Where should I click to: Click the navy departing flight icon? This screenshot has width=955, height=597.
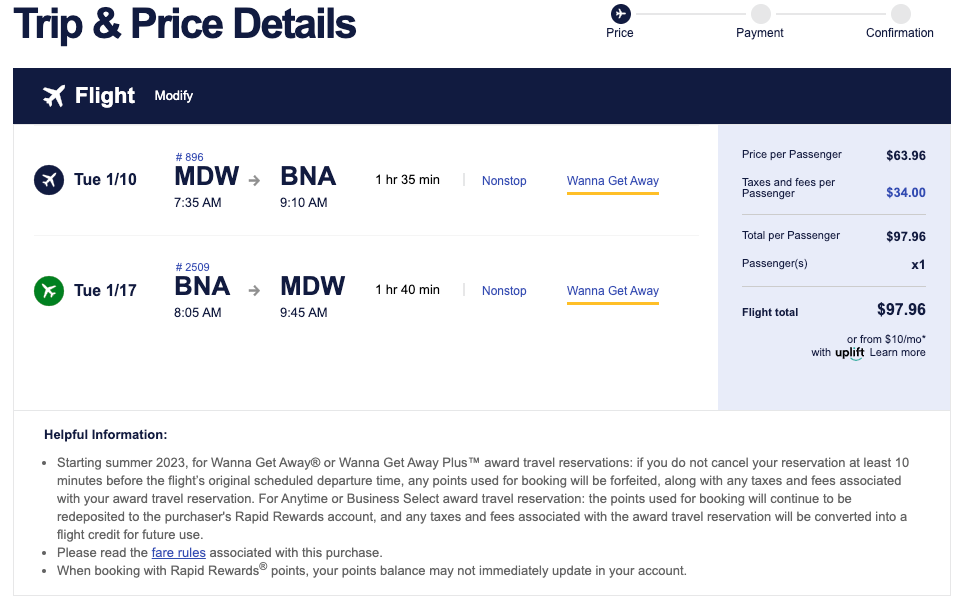click(x=49, y=180)
